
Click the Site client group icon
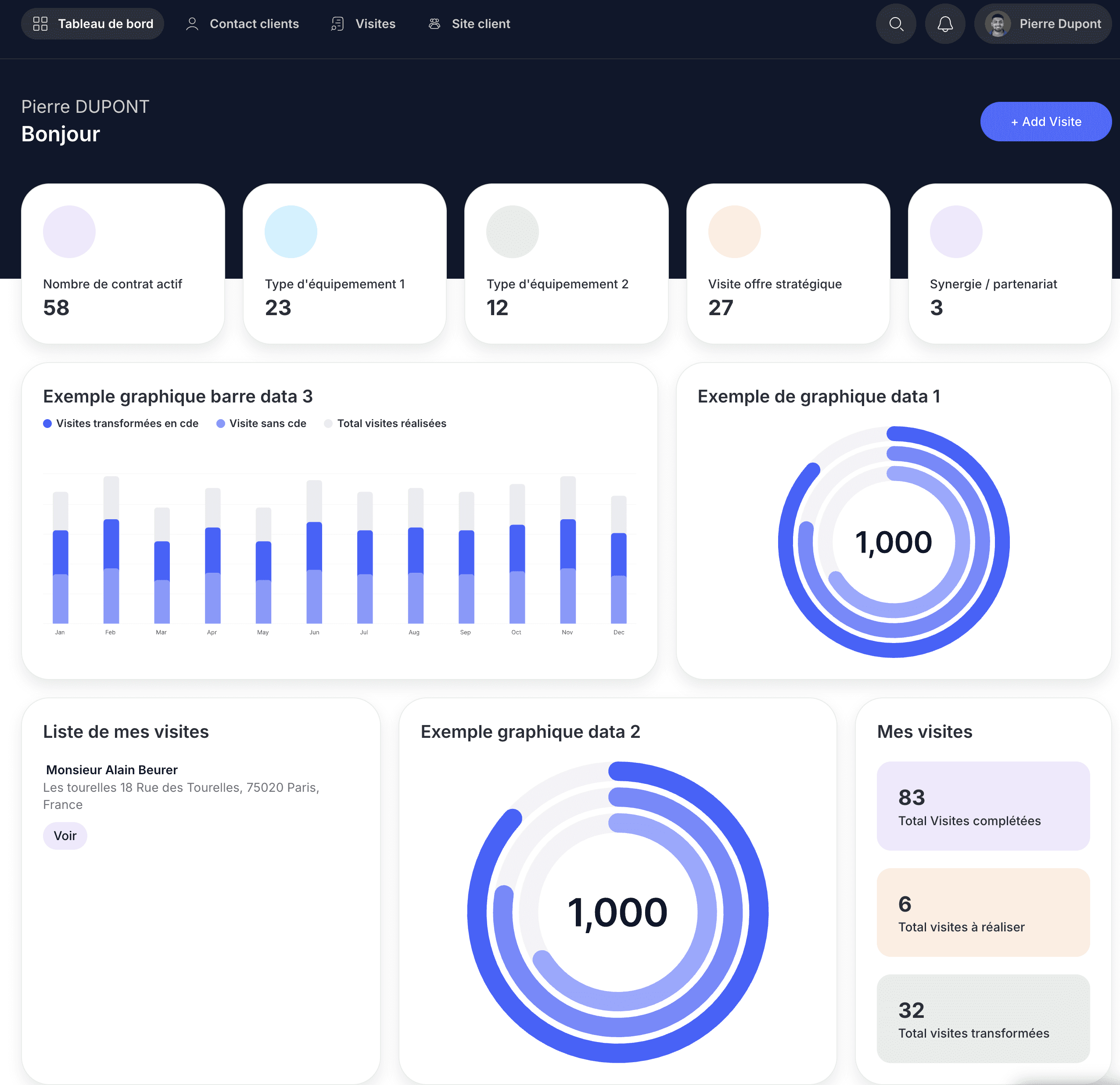[x=434, y=24]
